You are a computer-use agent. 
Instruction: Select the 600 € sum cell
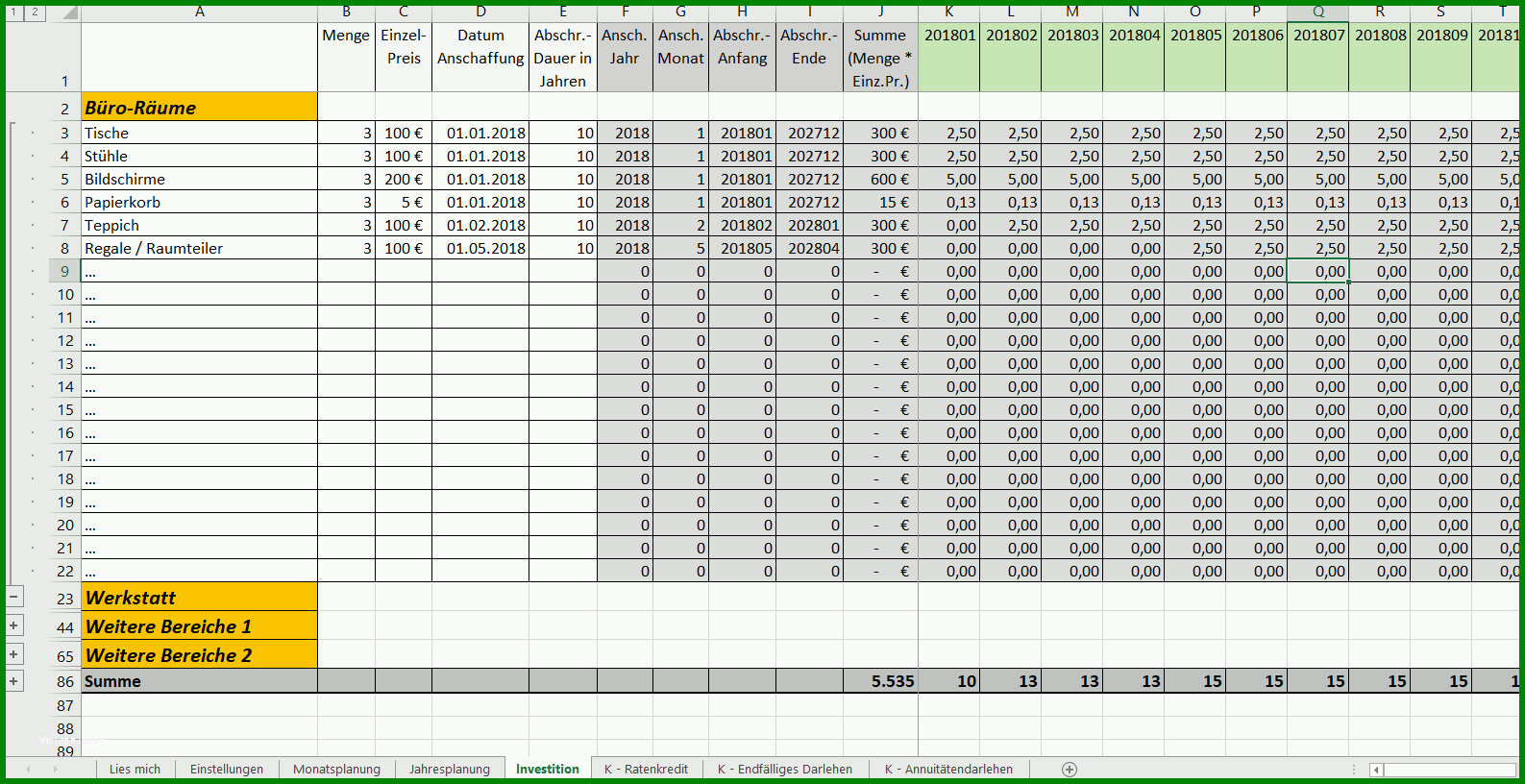[x=880, y=179]
